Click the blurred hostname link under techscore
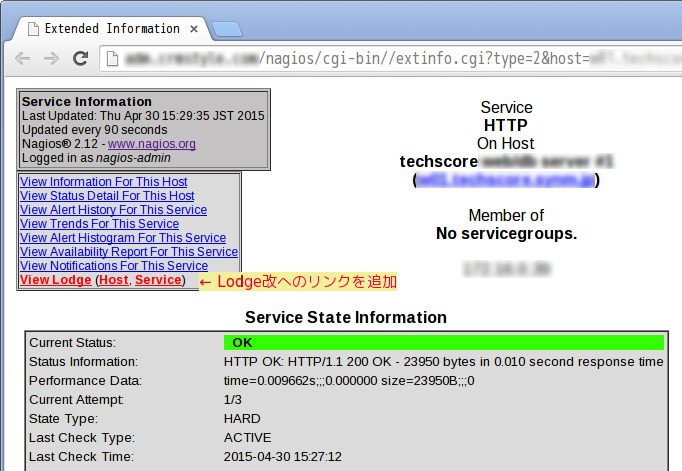 [x=506, y=180]
